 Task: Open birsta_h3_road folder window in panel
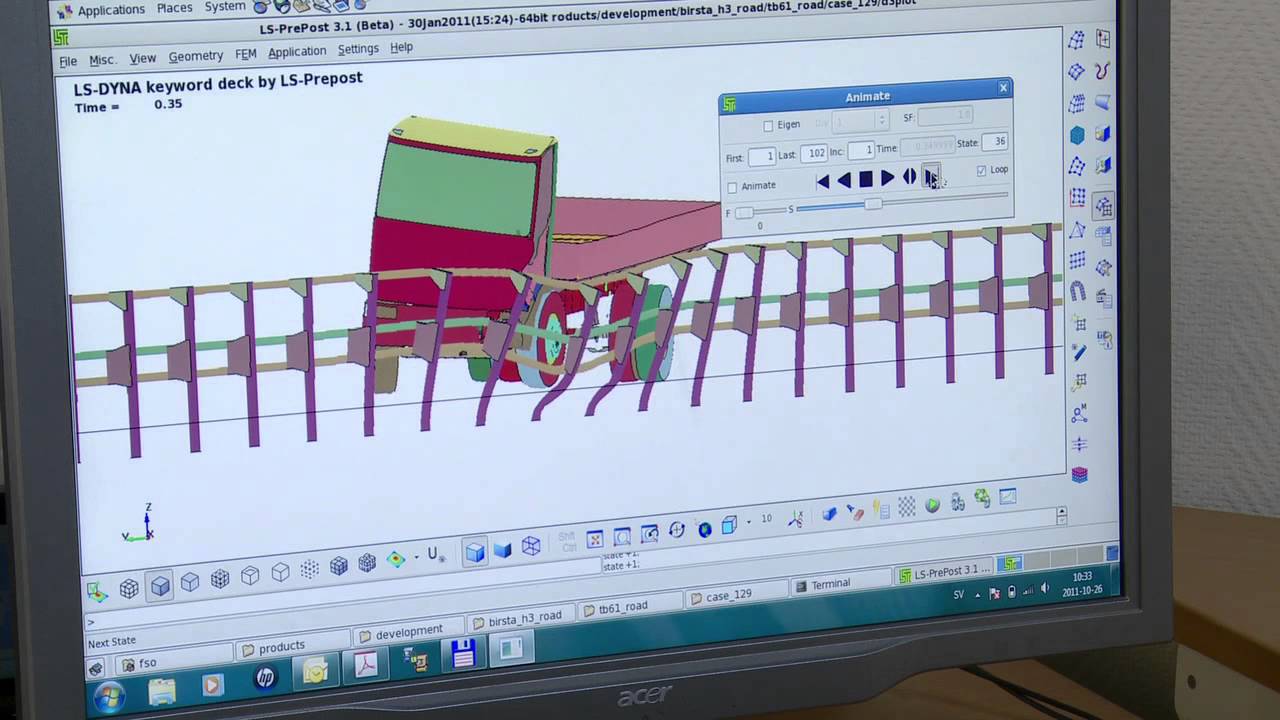pos(519,619)
